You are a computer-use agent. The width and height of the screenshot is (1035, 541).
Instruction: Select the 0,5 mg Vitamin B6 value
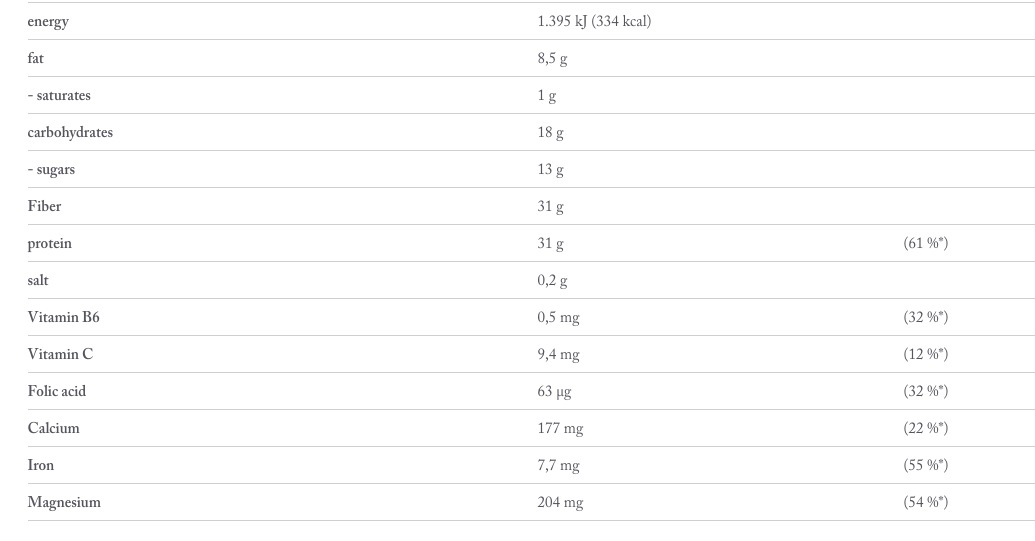(558, 317)
